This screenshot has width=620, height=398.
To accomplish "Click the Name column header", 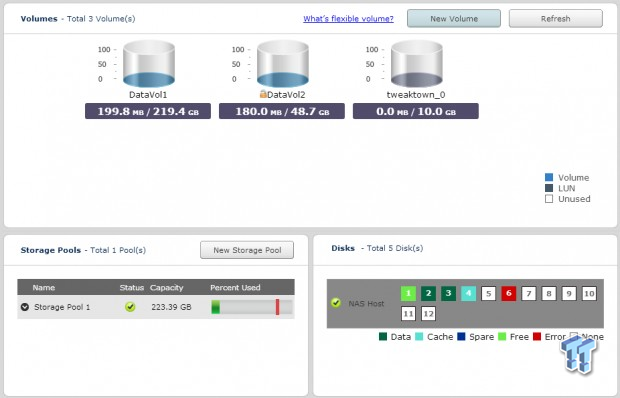I will tap(43, 287).
